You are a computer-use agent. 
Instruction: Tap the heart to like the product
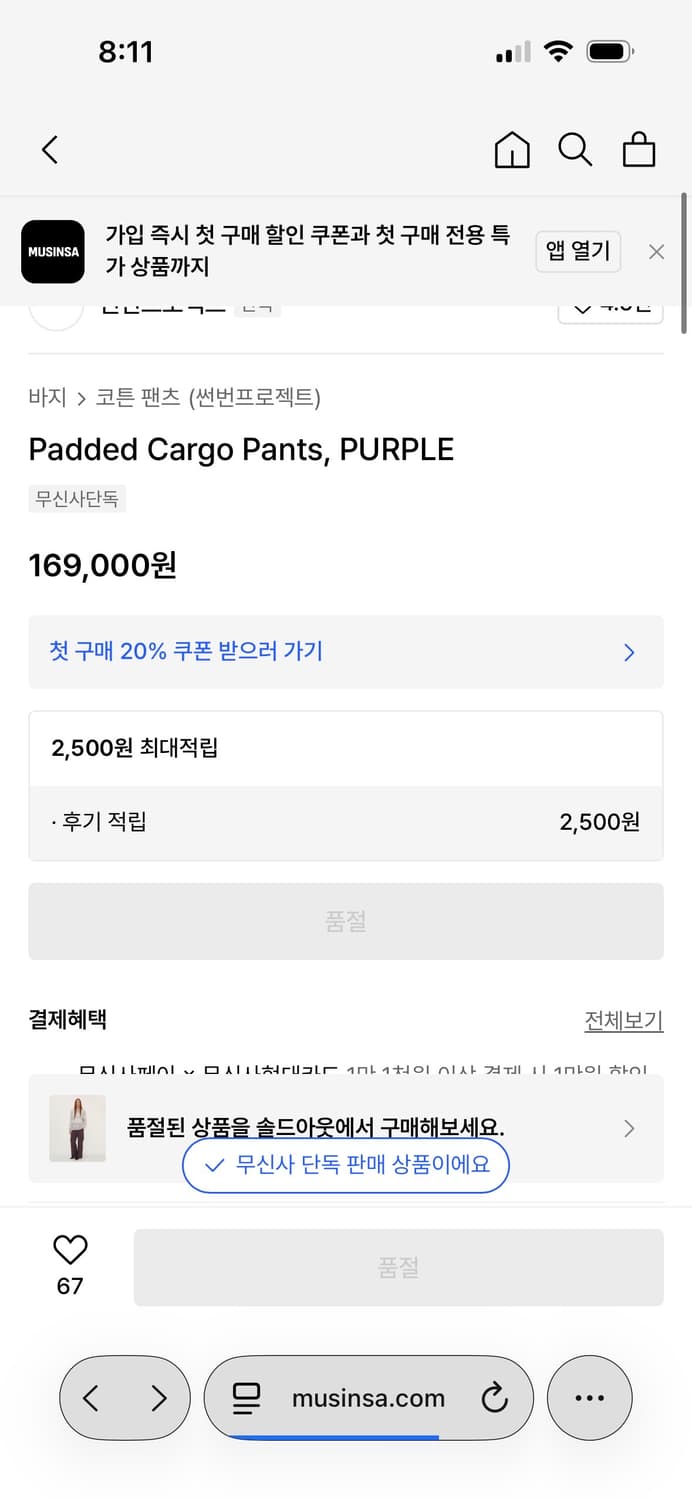tap(68, 1249)
